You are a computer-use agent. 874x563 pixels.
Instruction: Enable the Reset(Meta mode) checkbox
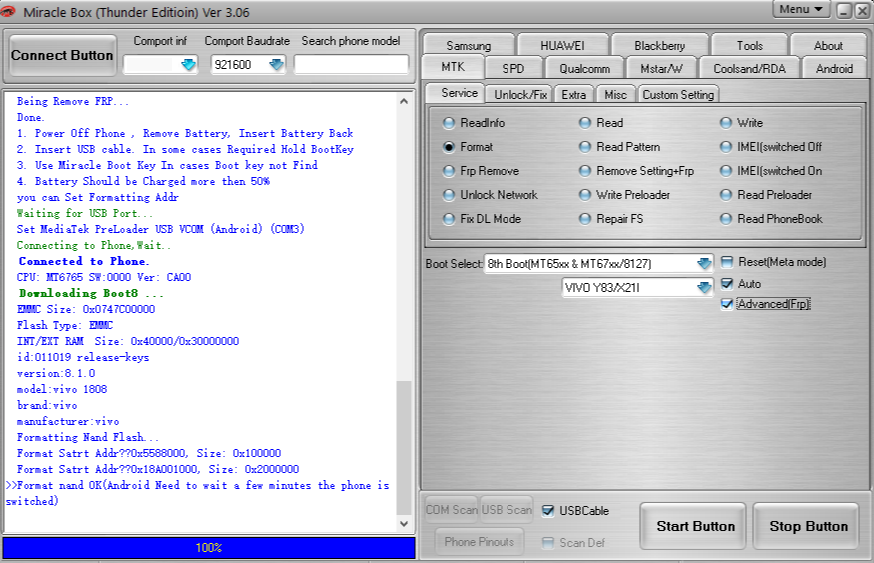tap(727, 262)
